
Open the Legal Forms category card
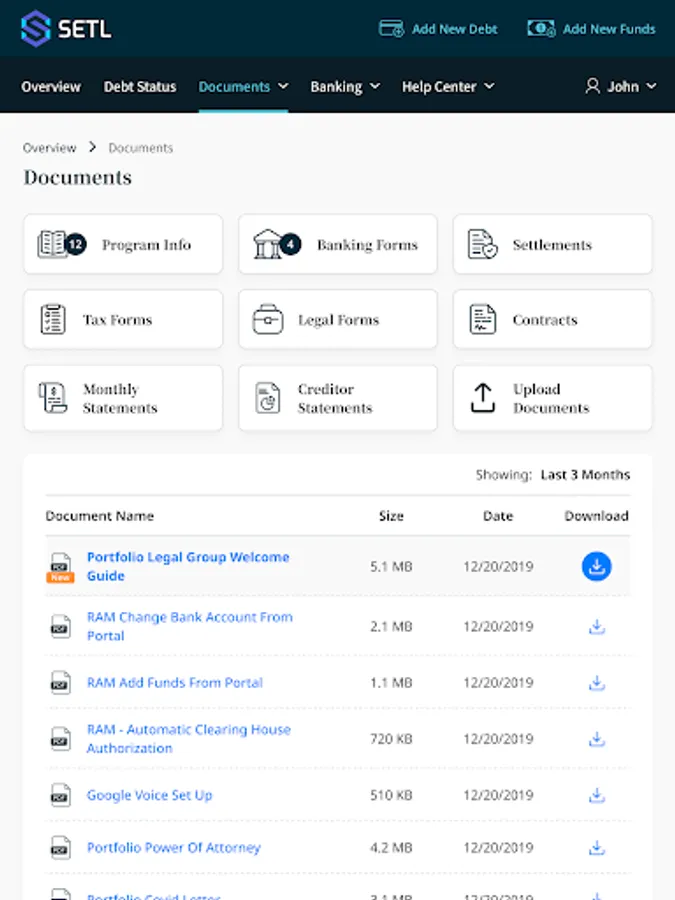[338, 319]
